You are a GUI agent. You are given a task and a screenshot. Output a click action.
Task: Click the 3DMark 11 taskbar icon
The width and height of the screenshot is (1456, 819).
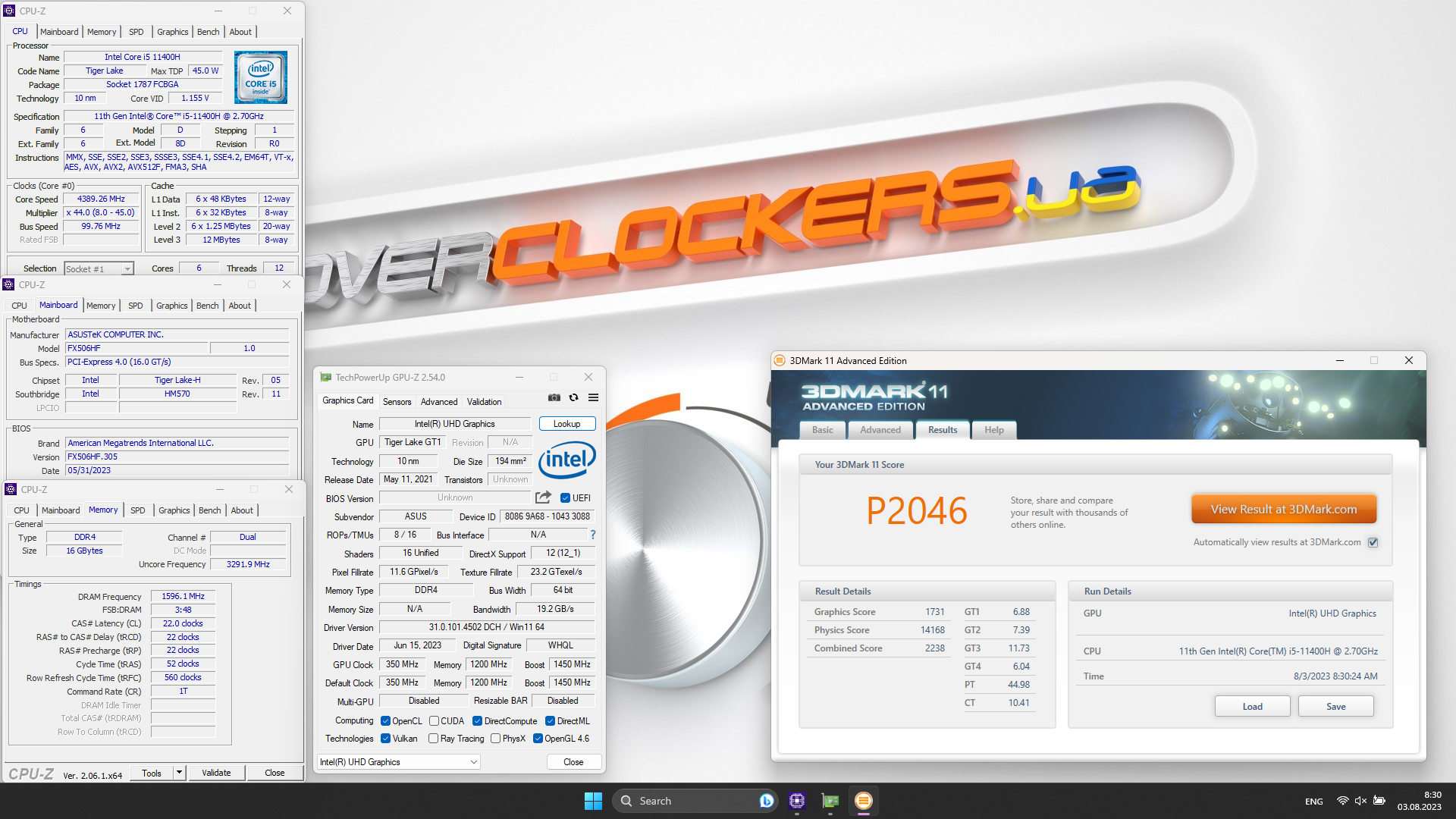[864, 801]
